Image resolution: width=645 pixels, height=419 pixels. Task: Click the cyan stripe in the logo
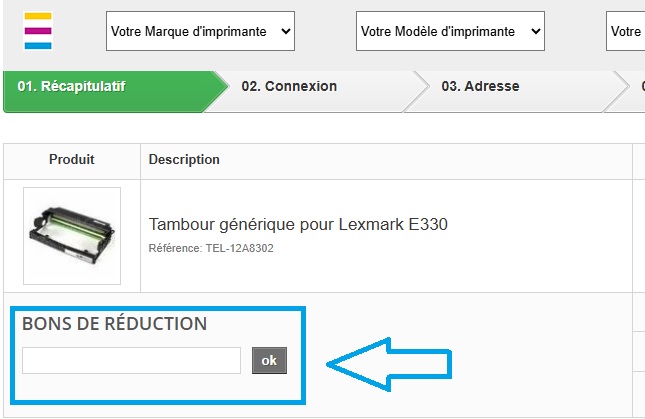(x=39, y=44)
